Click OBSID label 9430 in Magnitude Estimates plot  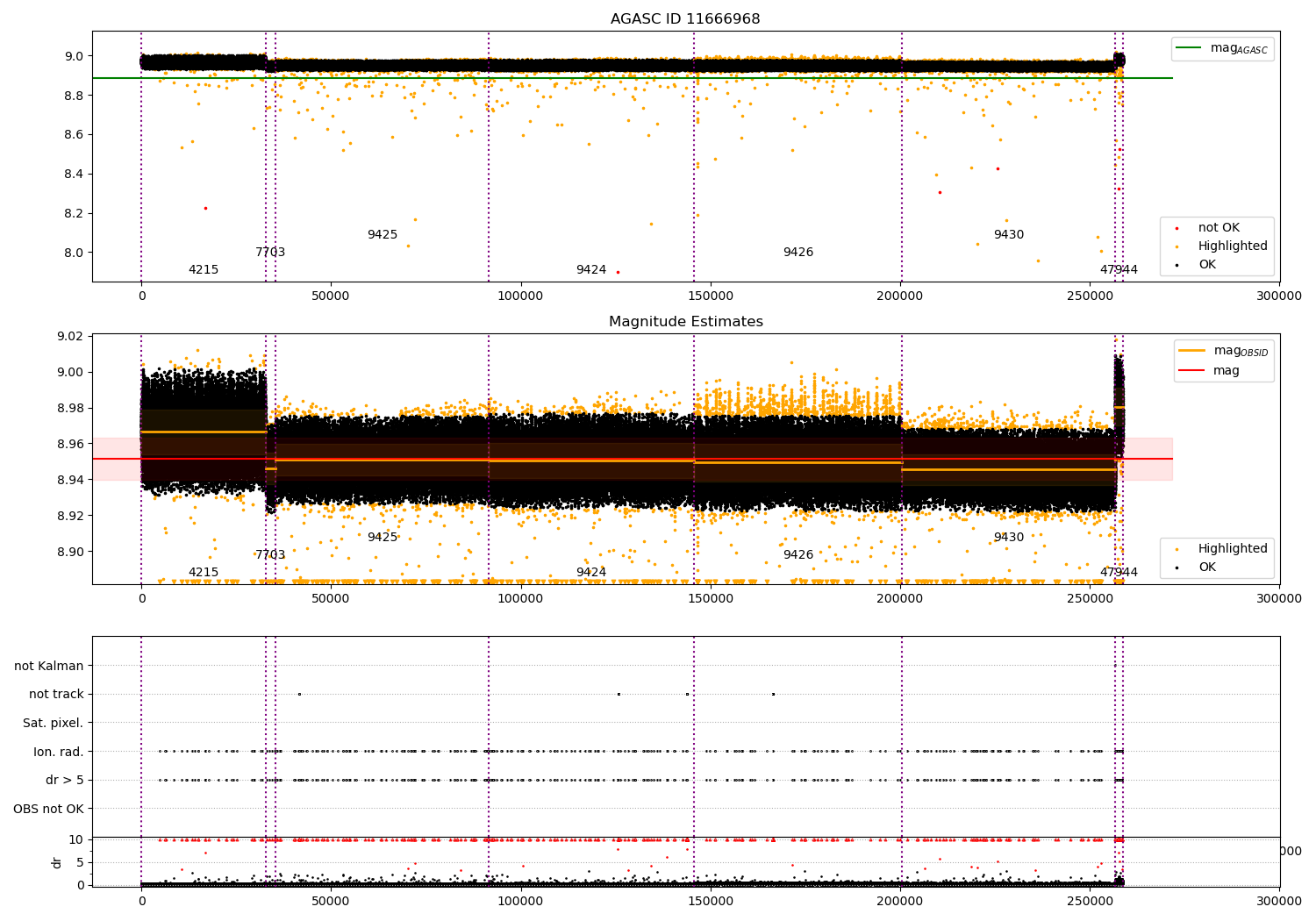1009,538
